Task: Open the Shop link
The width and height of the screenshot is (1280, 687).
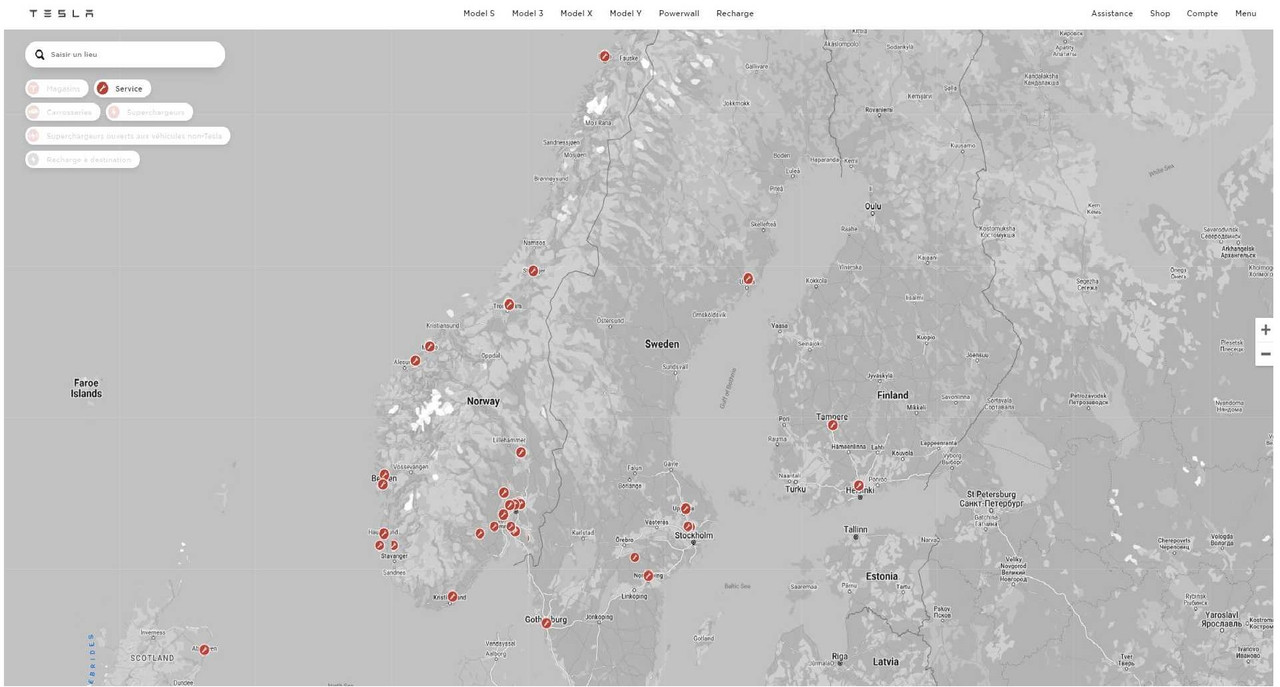Action: click(1160, 13)
